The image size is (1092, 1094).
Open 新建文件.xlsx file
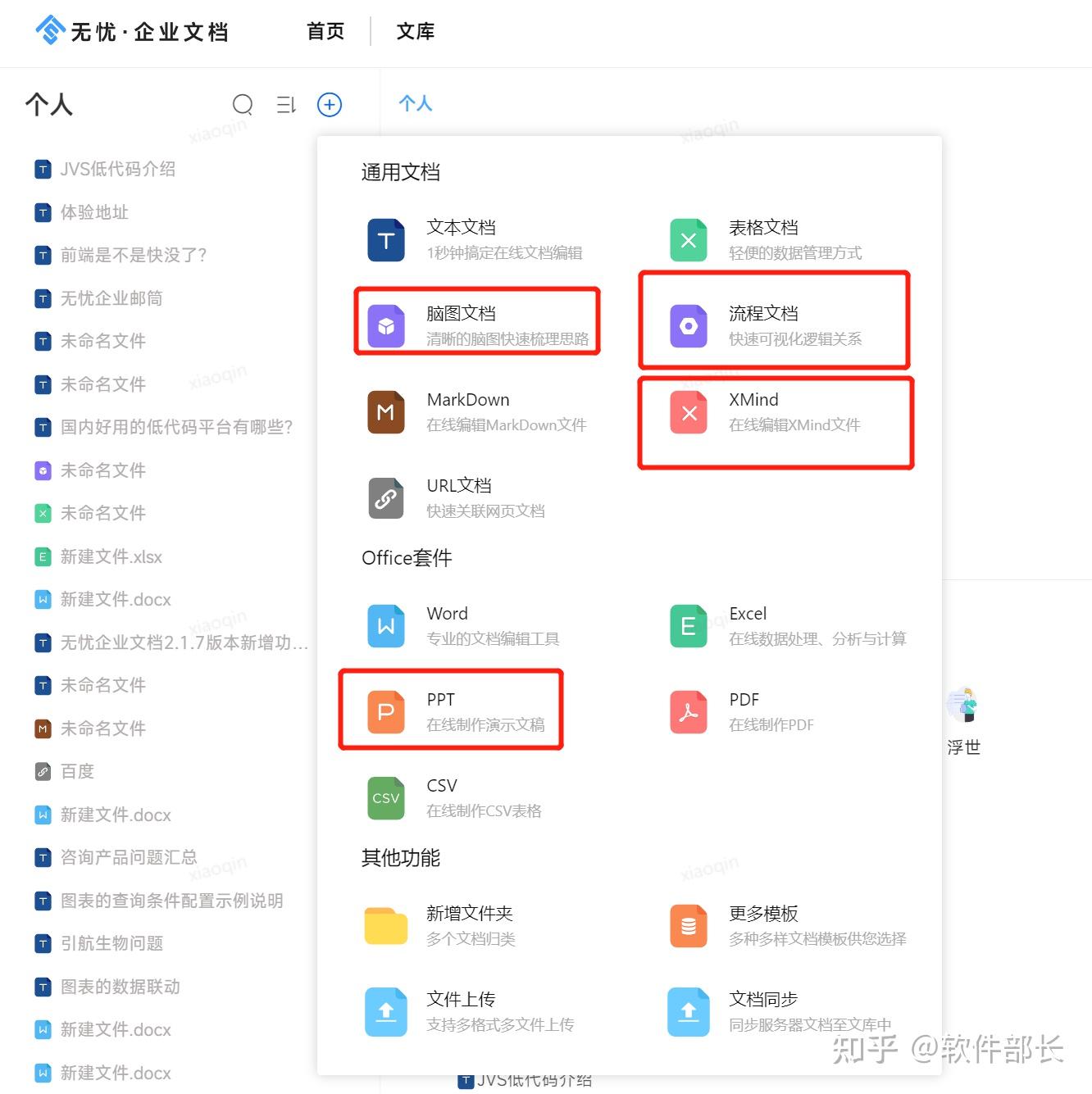tap(111, 557)
